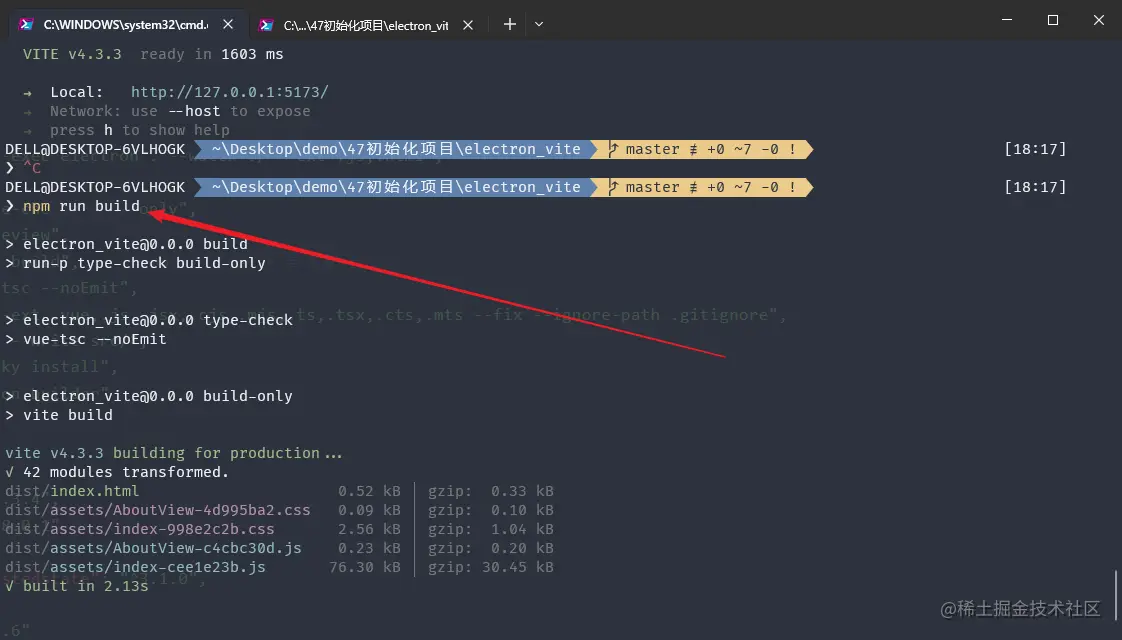Close the electron_vit terminal tab
Viewport: 1122px width, 640px height.
pos(467,25)
